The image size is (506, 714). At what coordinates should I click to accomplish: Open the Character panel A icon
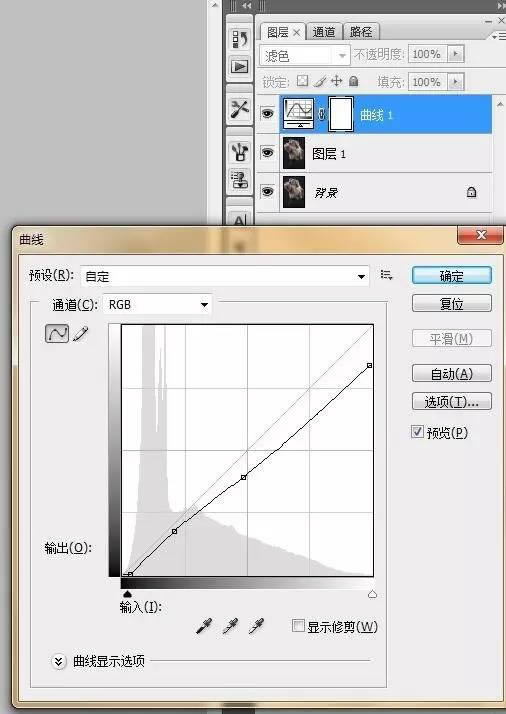coord(240,219)
